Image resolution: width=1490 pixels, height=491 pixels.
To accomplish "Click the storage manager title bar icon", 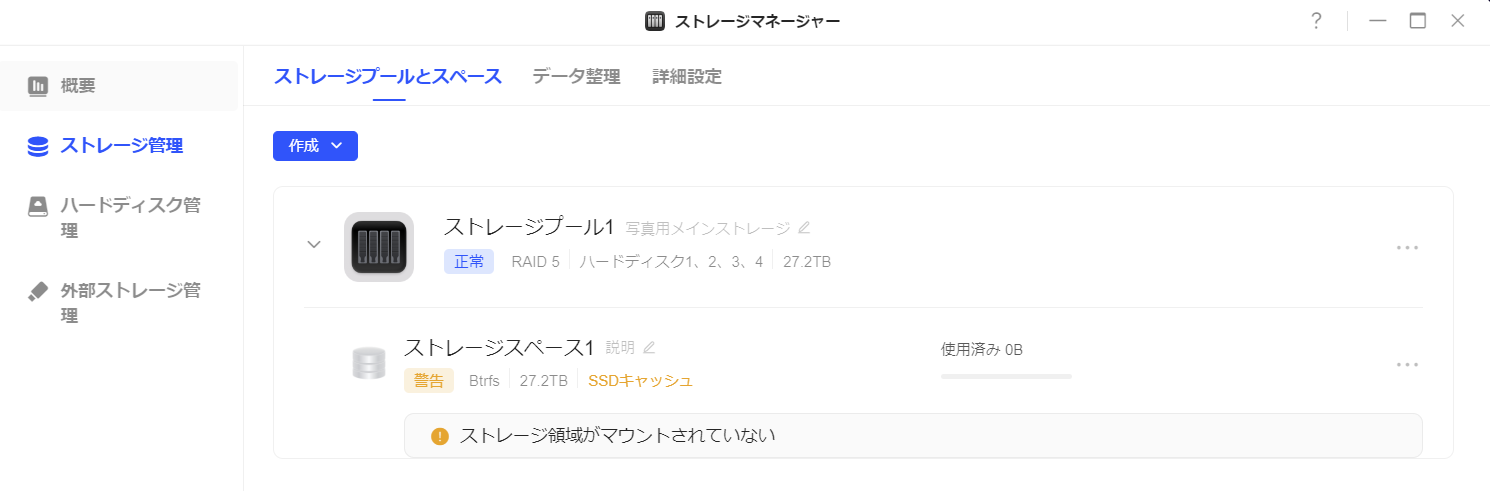I will click(x=655, y=21).
